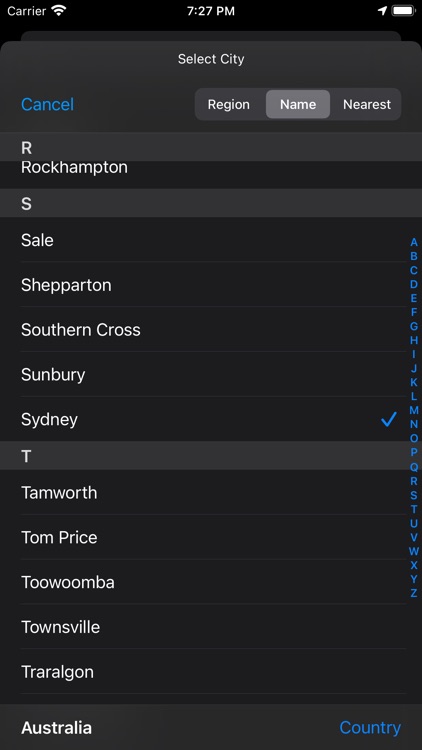Tap the battery icon in status bar

[x=403, y=11]
